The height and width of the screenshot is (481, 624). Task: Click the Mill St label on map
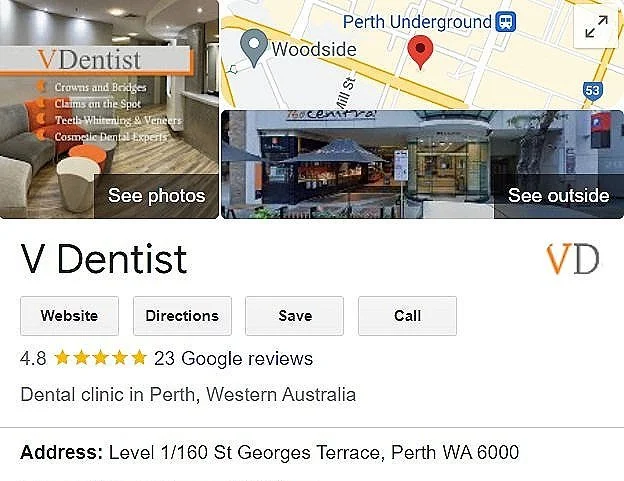345,94
